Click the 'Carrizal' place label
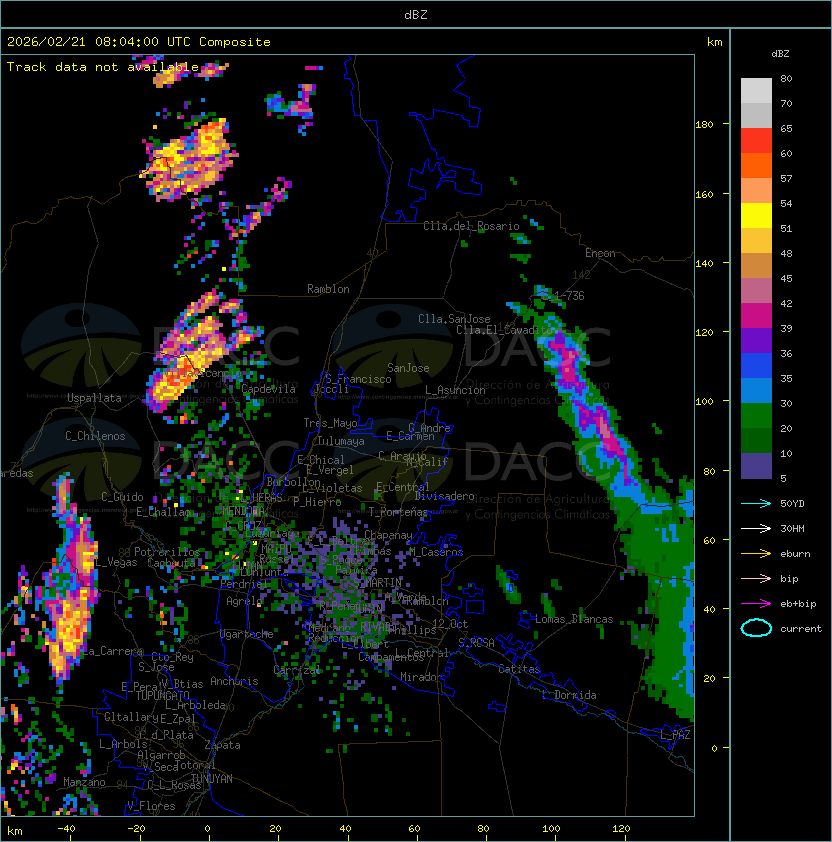The image size is (832, 842). (x=297, y=670)
